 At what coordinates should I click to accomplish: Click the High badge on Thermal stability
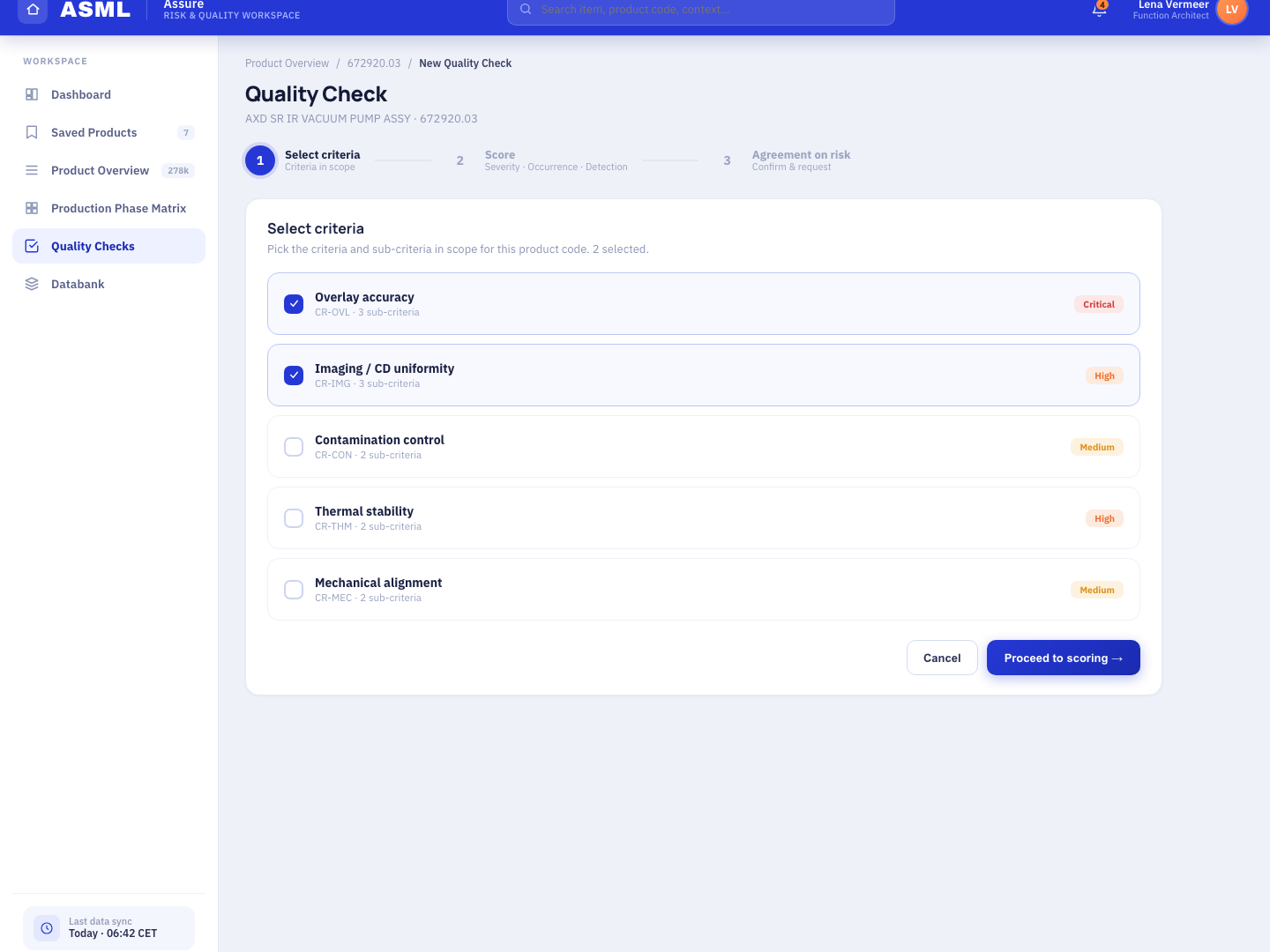click(x=1104, y=518)
